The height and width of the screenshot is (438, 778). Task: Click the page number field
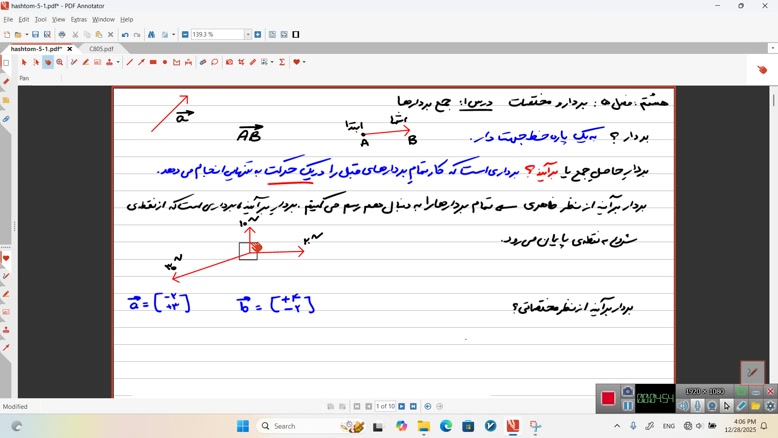pos(385,407)
